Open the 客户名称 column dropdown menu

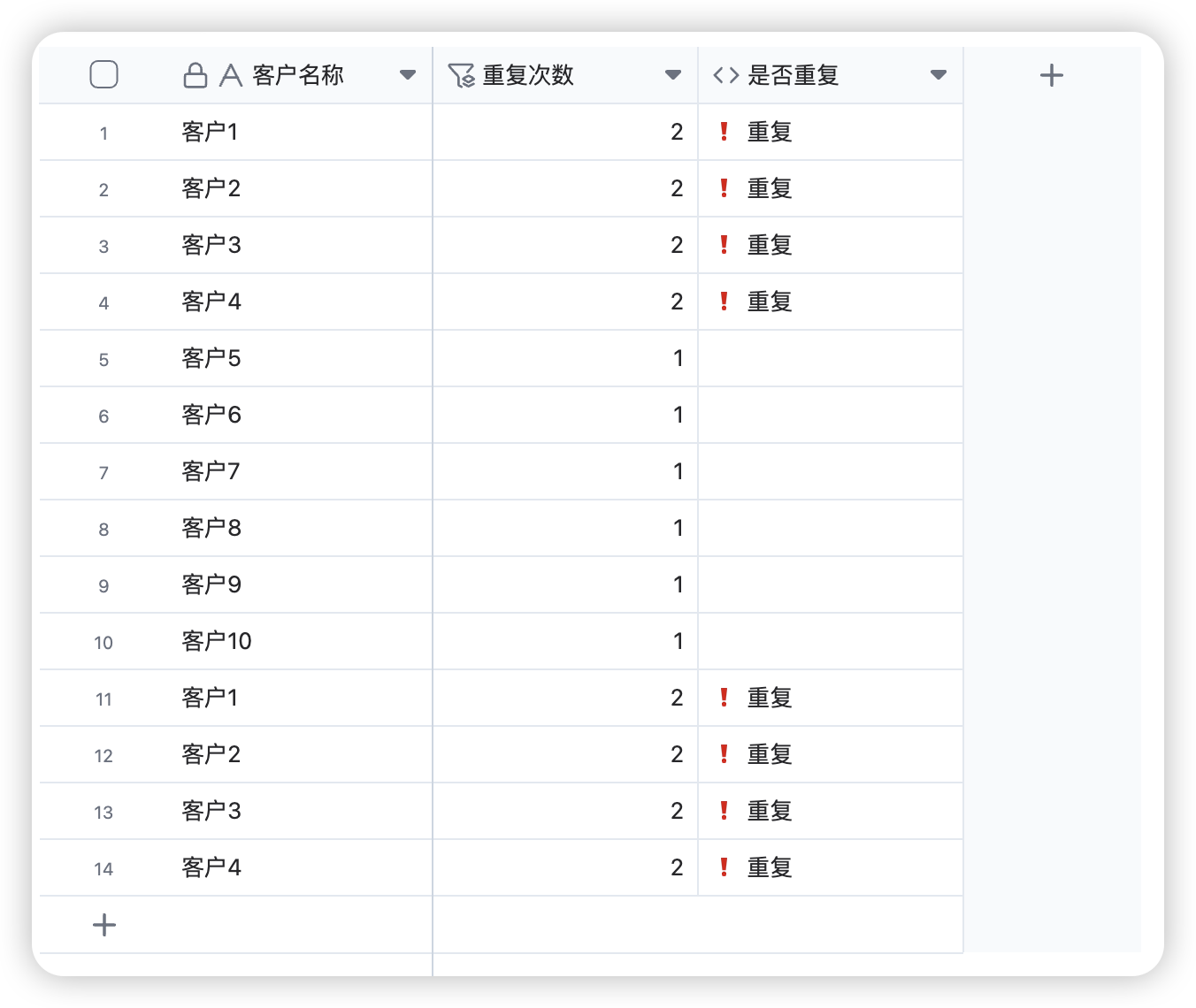408,74
